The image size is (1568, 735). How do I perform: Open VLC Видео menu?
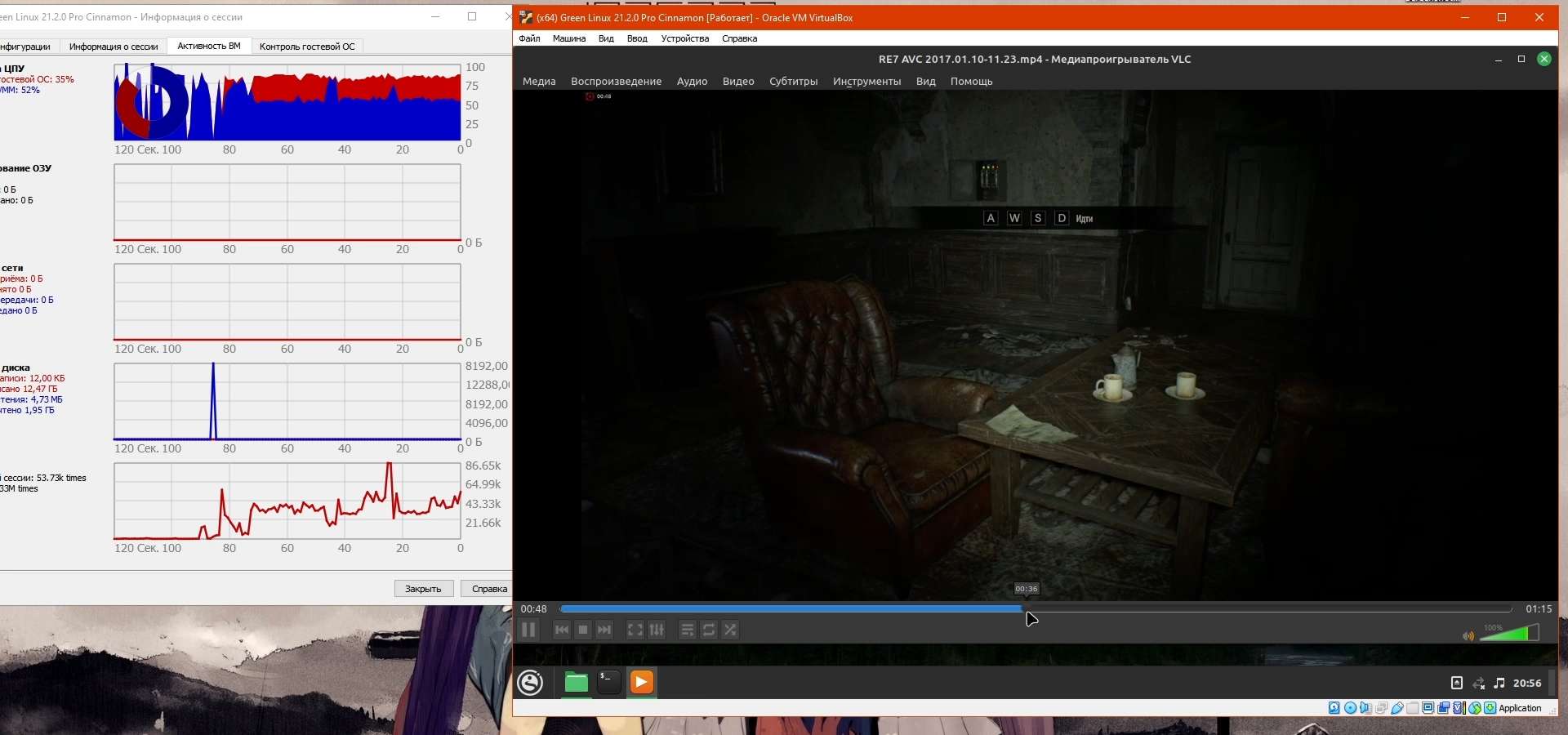(738, 82)
